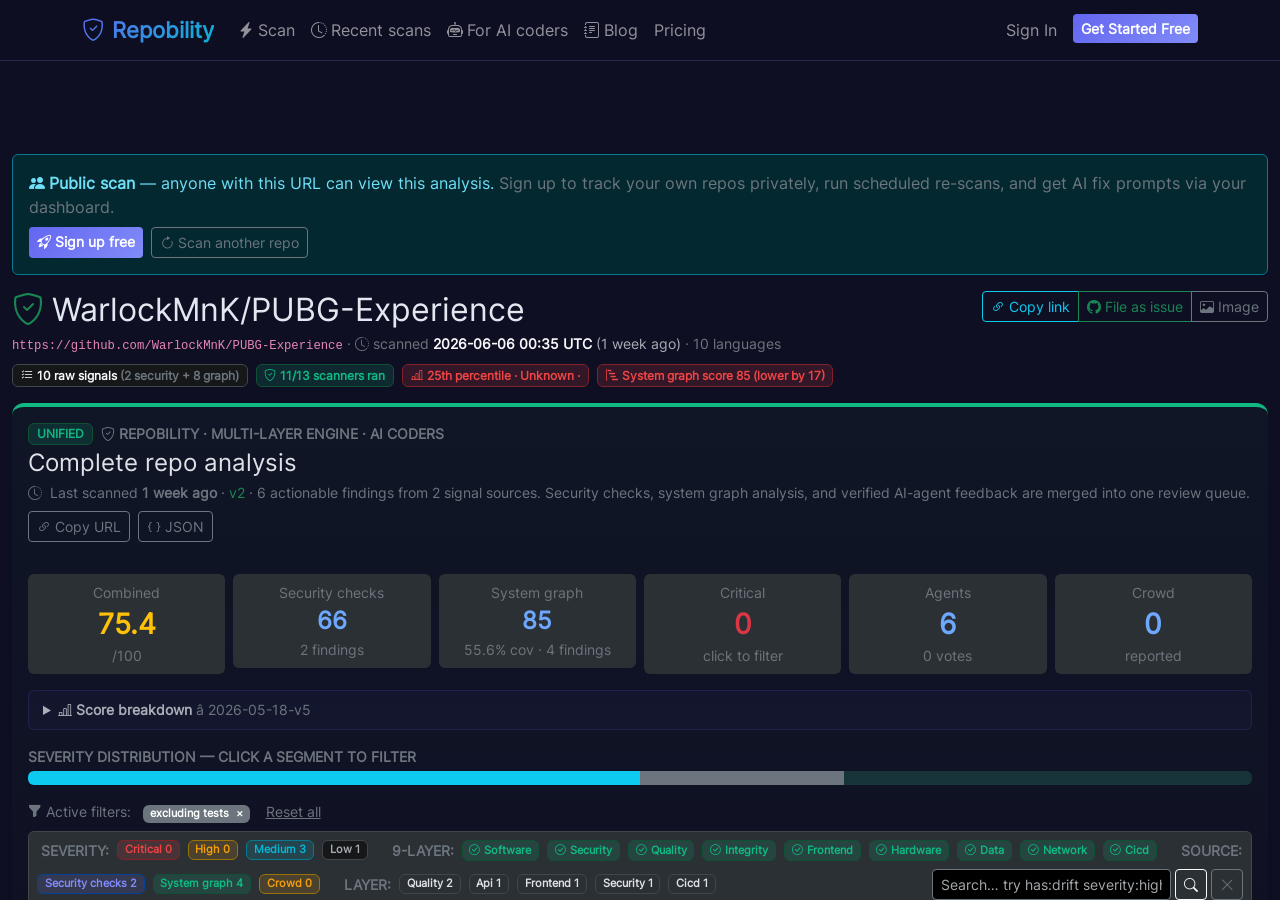Viewport: 1280px width, 900px height.
Task: Toggle the Integrity layer filter
Action: tap(739, 850)
